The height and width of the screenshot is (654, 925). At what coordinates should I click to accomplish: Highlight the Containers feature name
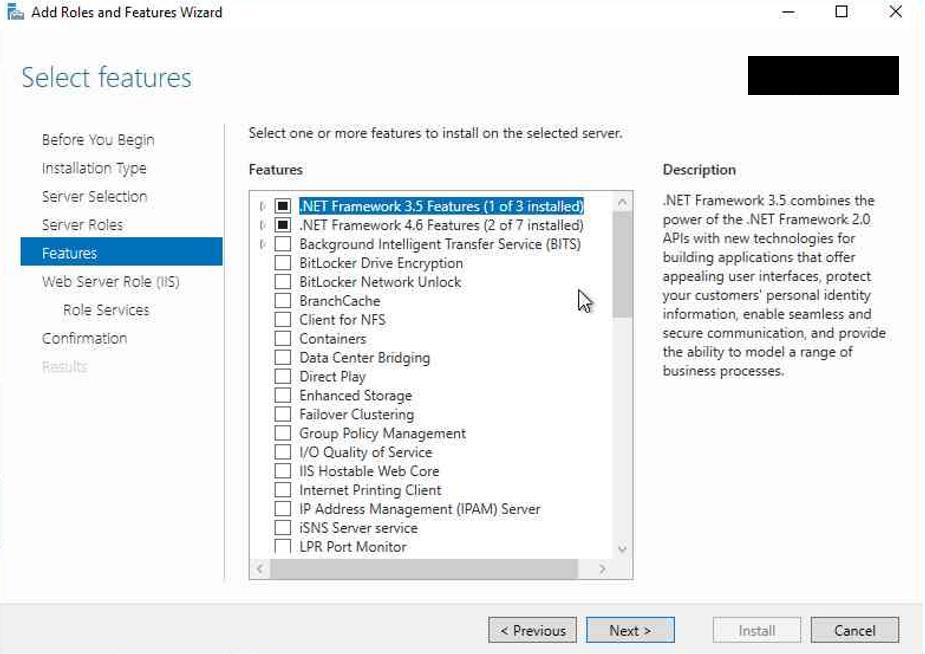(x=333, y=338)
